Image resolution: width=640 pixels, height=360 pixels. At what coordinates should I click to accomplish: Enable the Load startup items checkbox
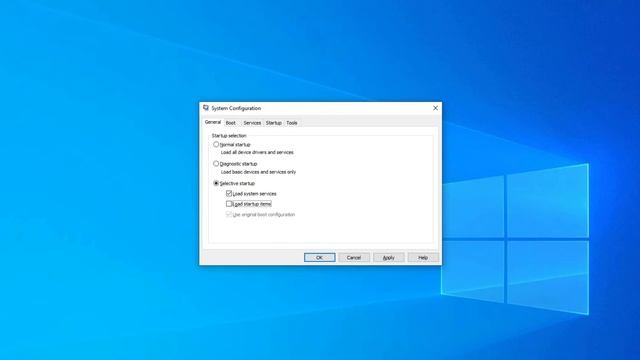point(229,204)
